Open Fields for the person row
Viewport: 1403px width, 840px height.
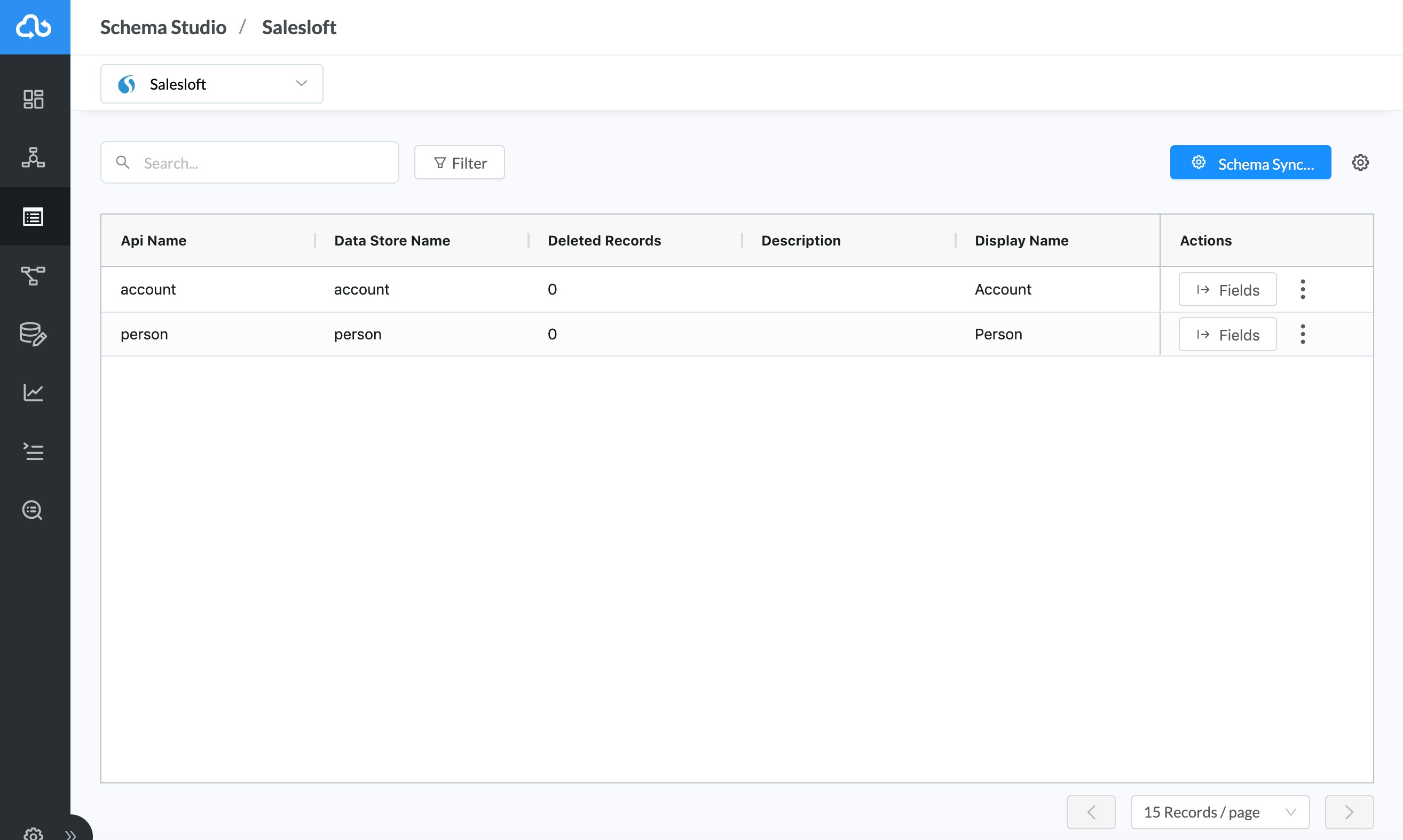coord(1227,335)
